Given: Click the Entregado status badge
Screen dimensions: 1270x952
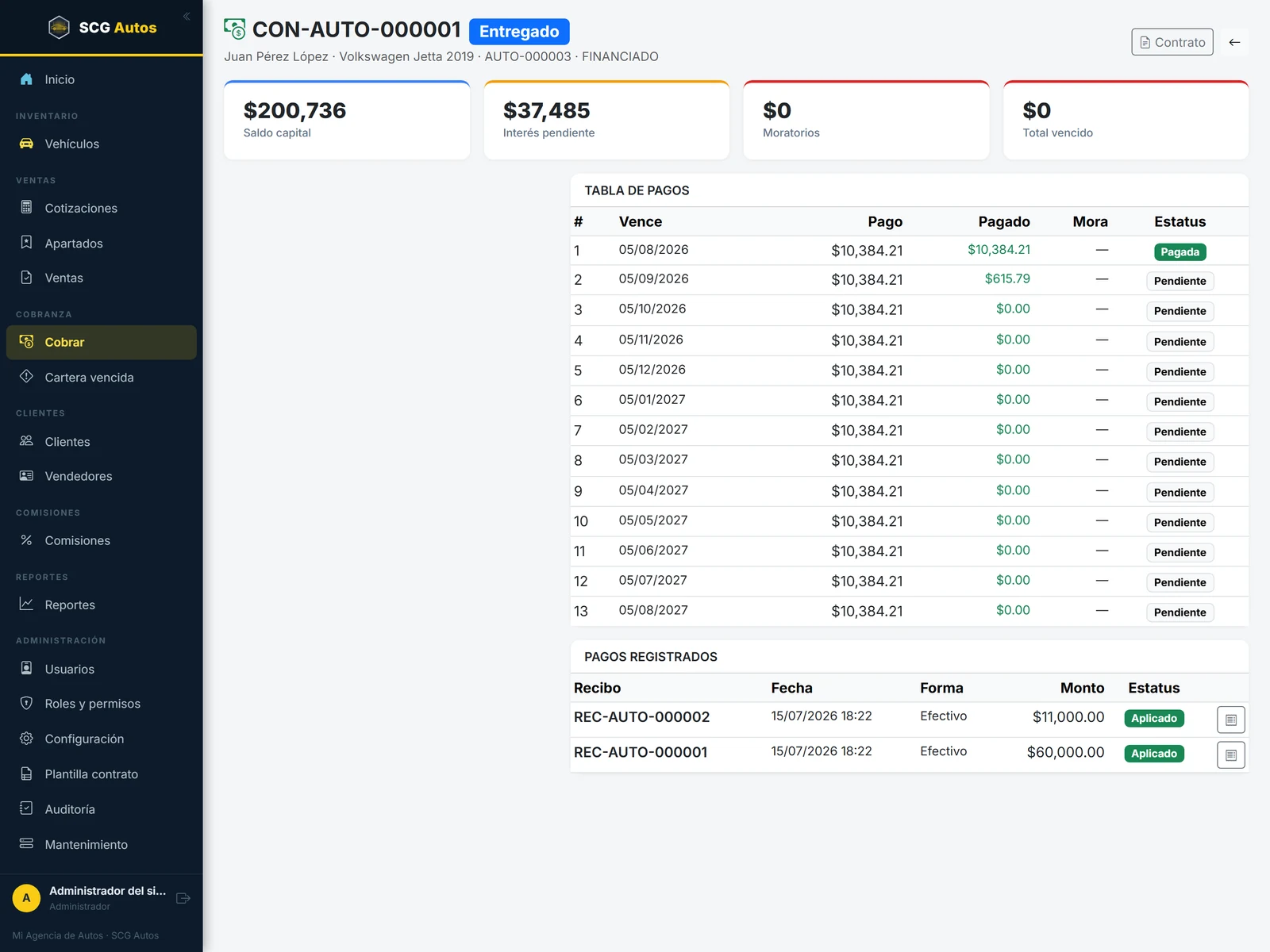Looking at the screenshot, I should 519,32.
